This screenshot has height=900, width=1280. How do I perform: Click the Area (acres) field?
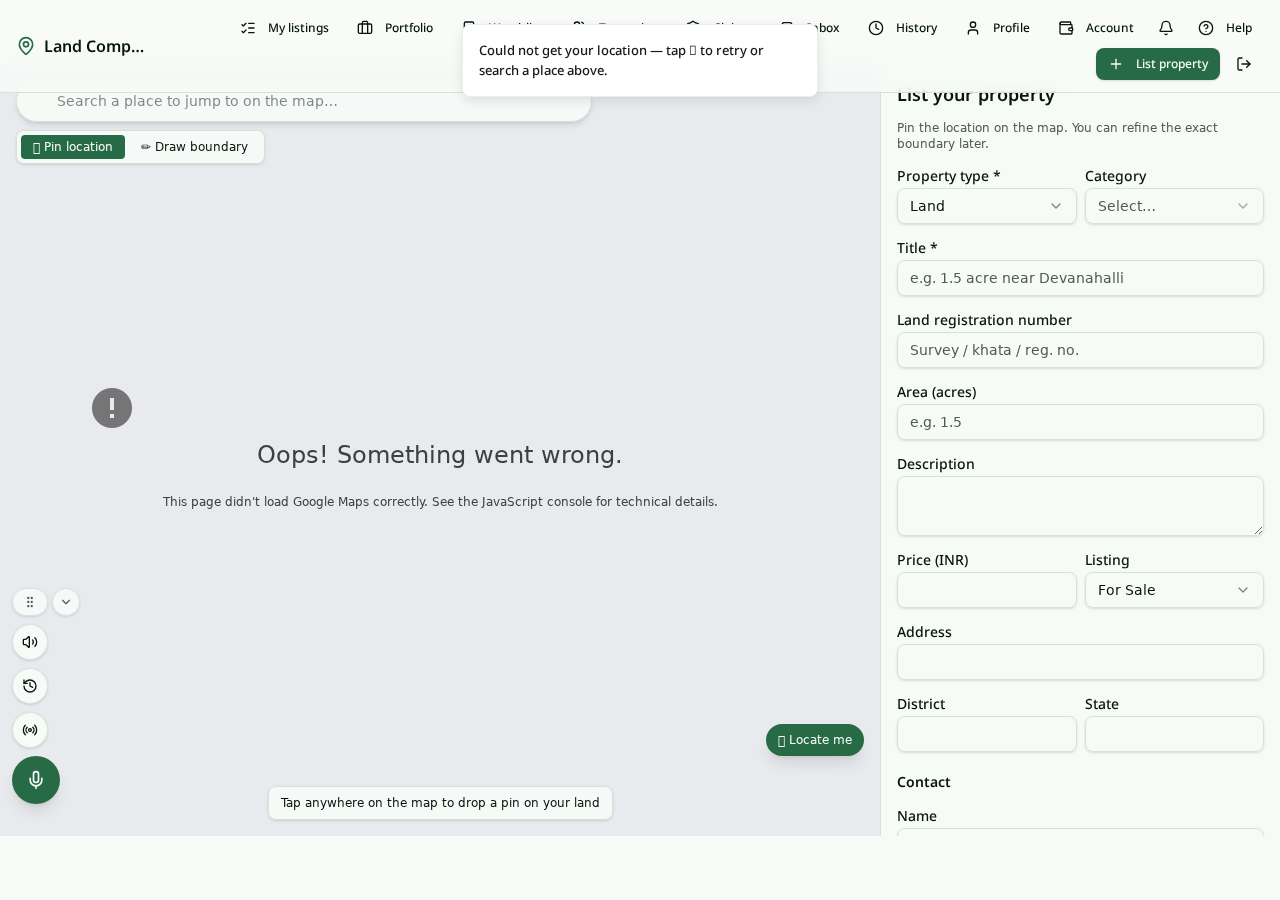(x=1080, y=422)
